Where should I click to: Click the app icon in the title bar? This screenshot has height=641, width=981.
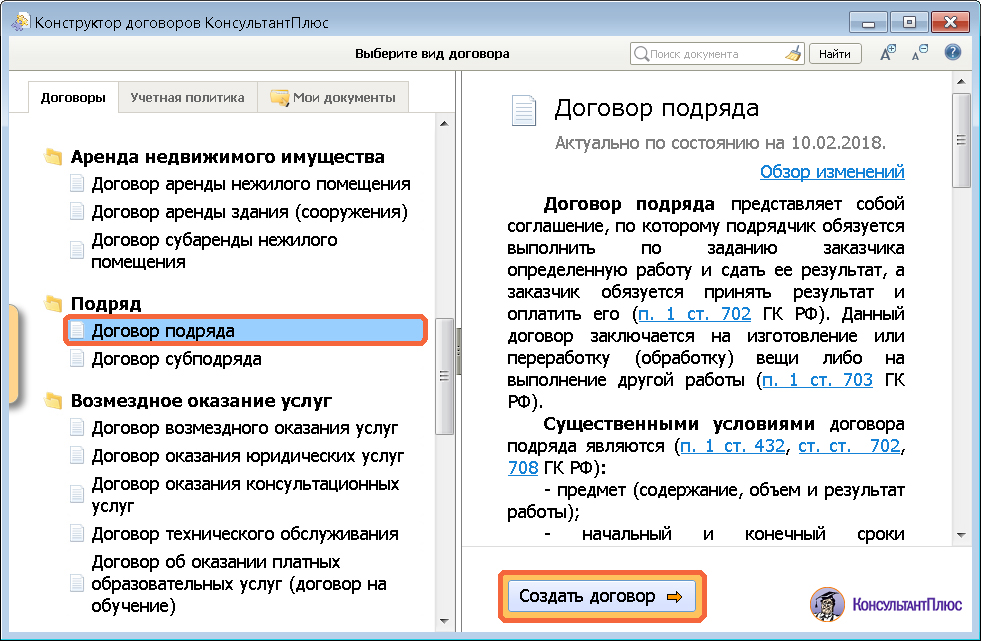[20, 23]
